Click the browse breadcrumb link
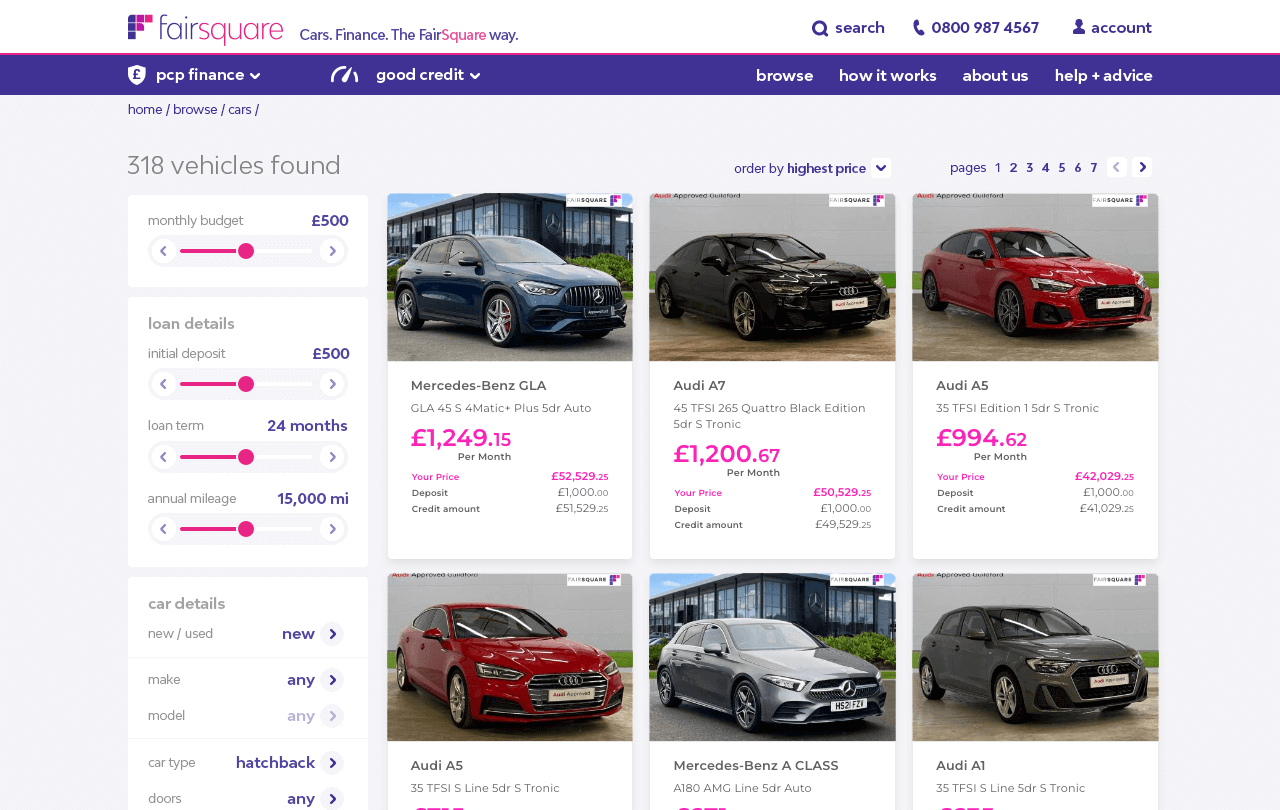This screenshot has height=810, width=1280. pos(195,110)
